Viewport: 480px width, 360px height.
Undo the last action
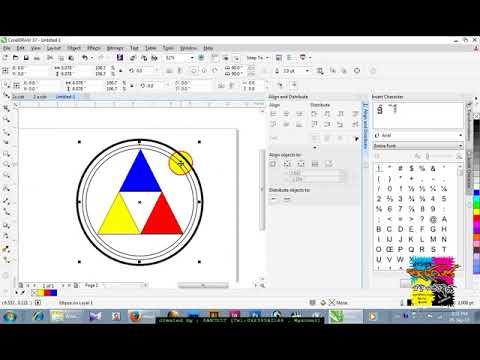click(85, 58)
